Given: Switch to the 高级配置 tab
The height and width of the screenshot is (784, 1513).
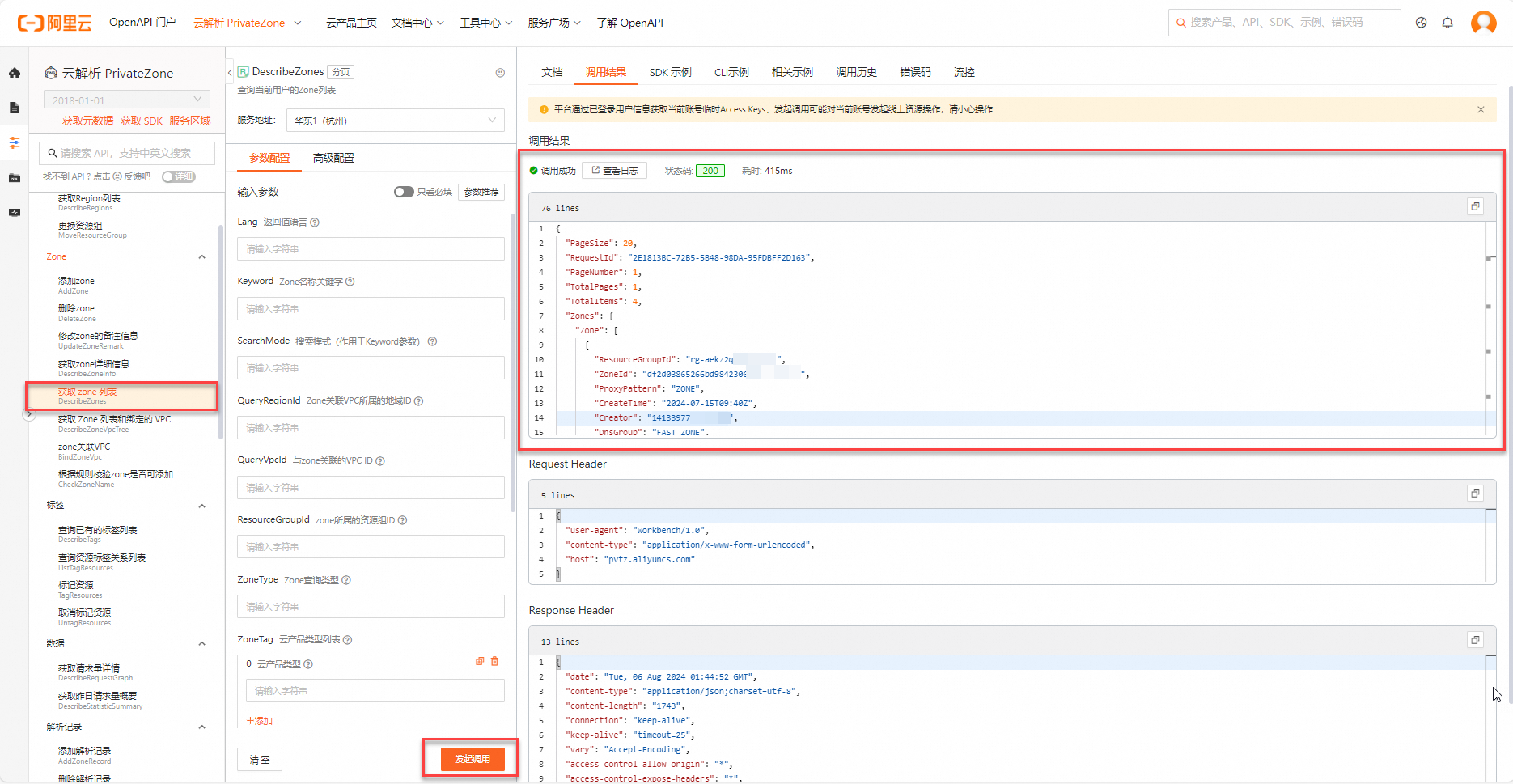Looking at the screenshot, I should tap(333, 159).
